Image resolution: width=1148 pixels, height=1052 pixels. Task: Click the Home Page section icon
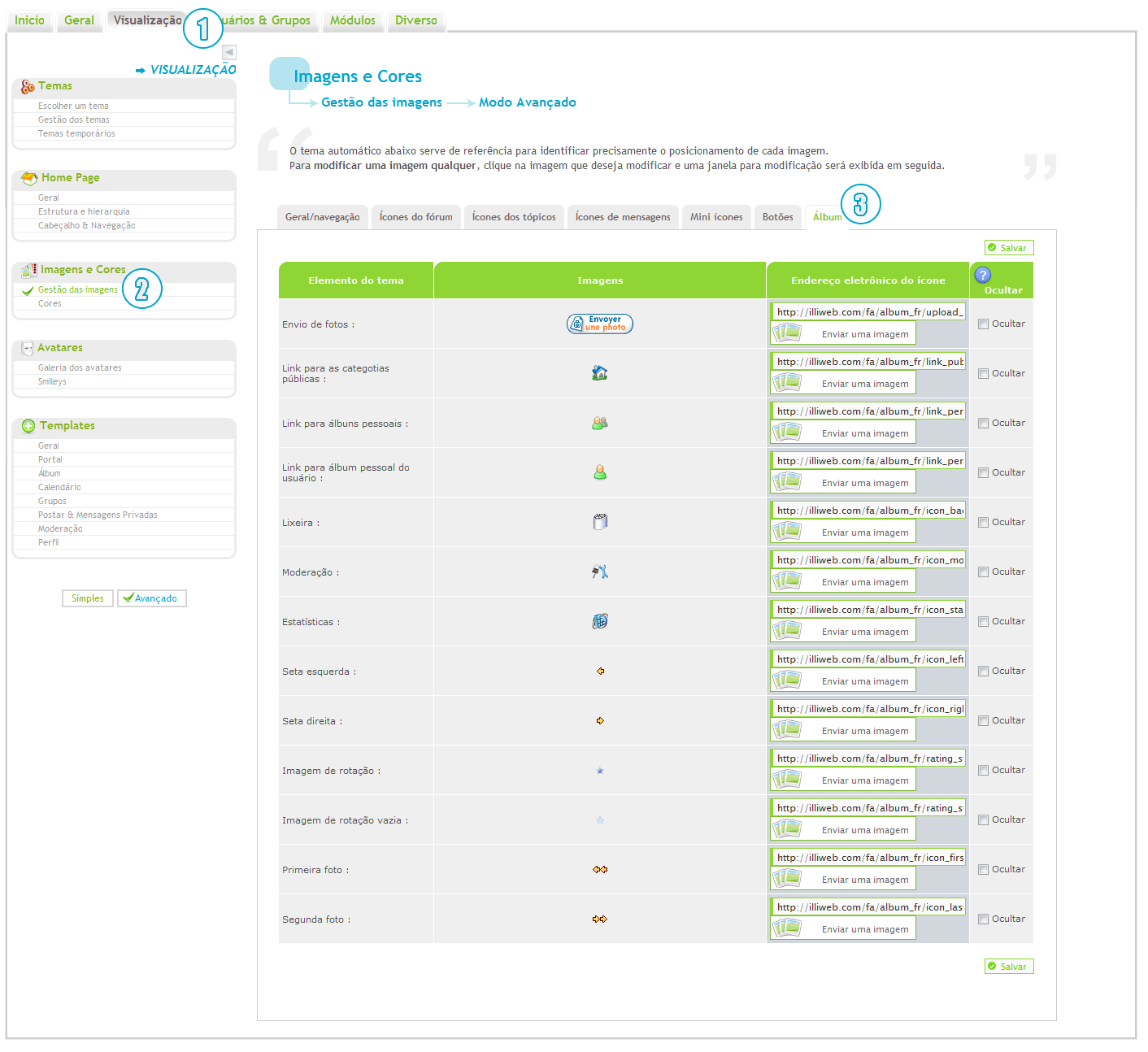(29, 178)
